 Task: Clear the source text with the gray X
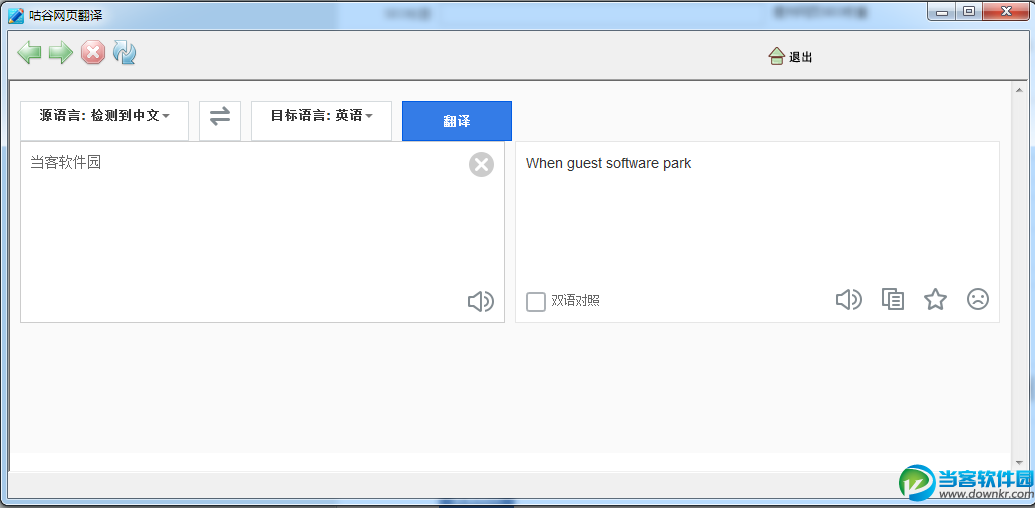481,164
